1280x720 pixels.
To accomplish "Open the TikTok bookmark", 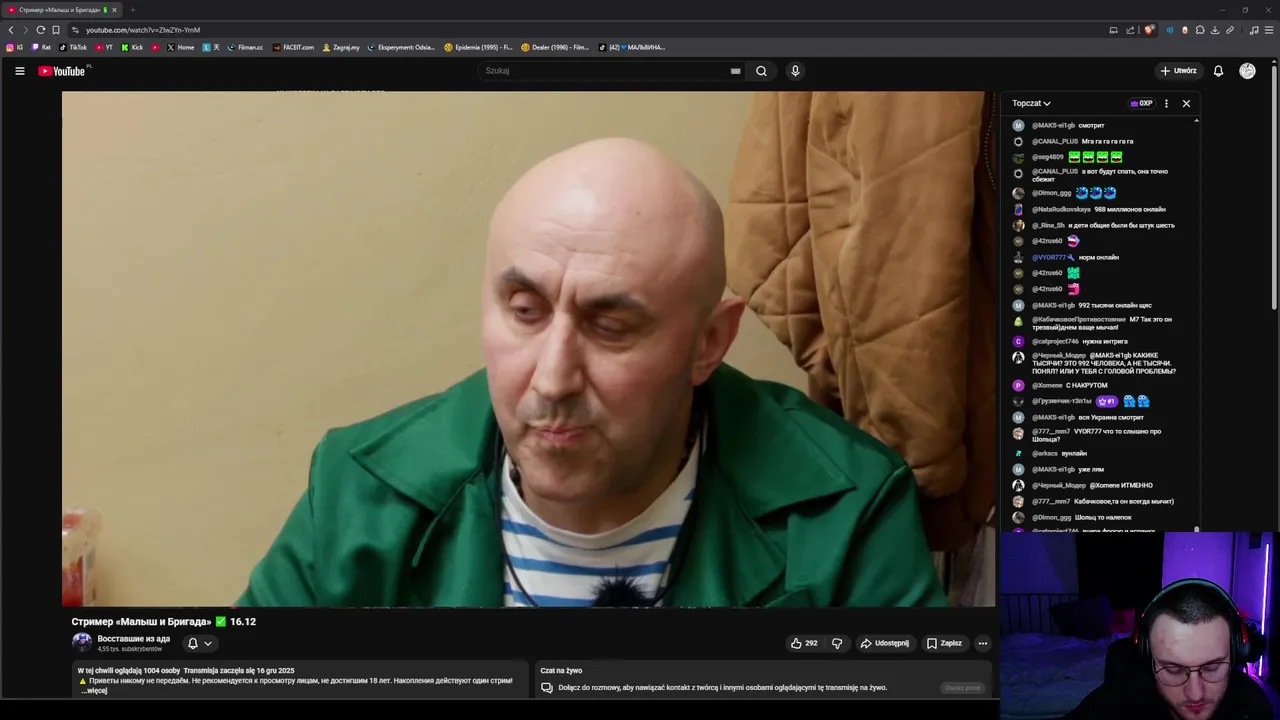I will pos(73,47).
